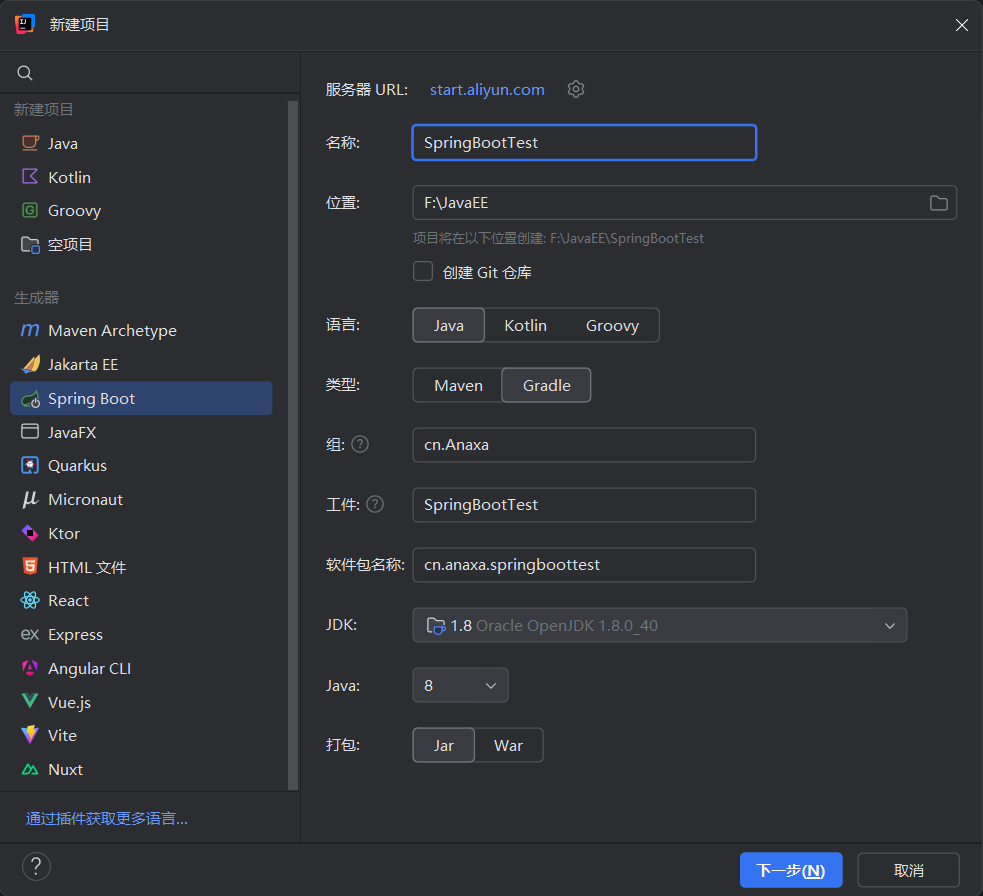Select Java as the language

[448, 325]
